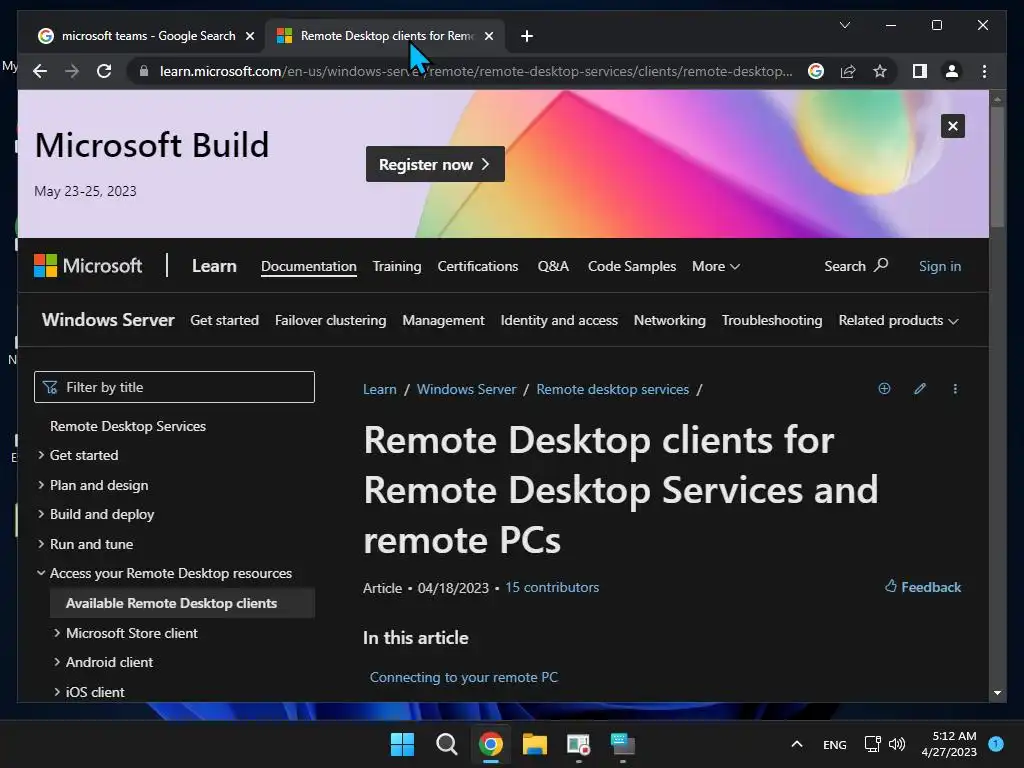Open Learn breadcrumb link

379,389
